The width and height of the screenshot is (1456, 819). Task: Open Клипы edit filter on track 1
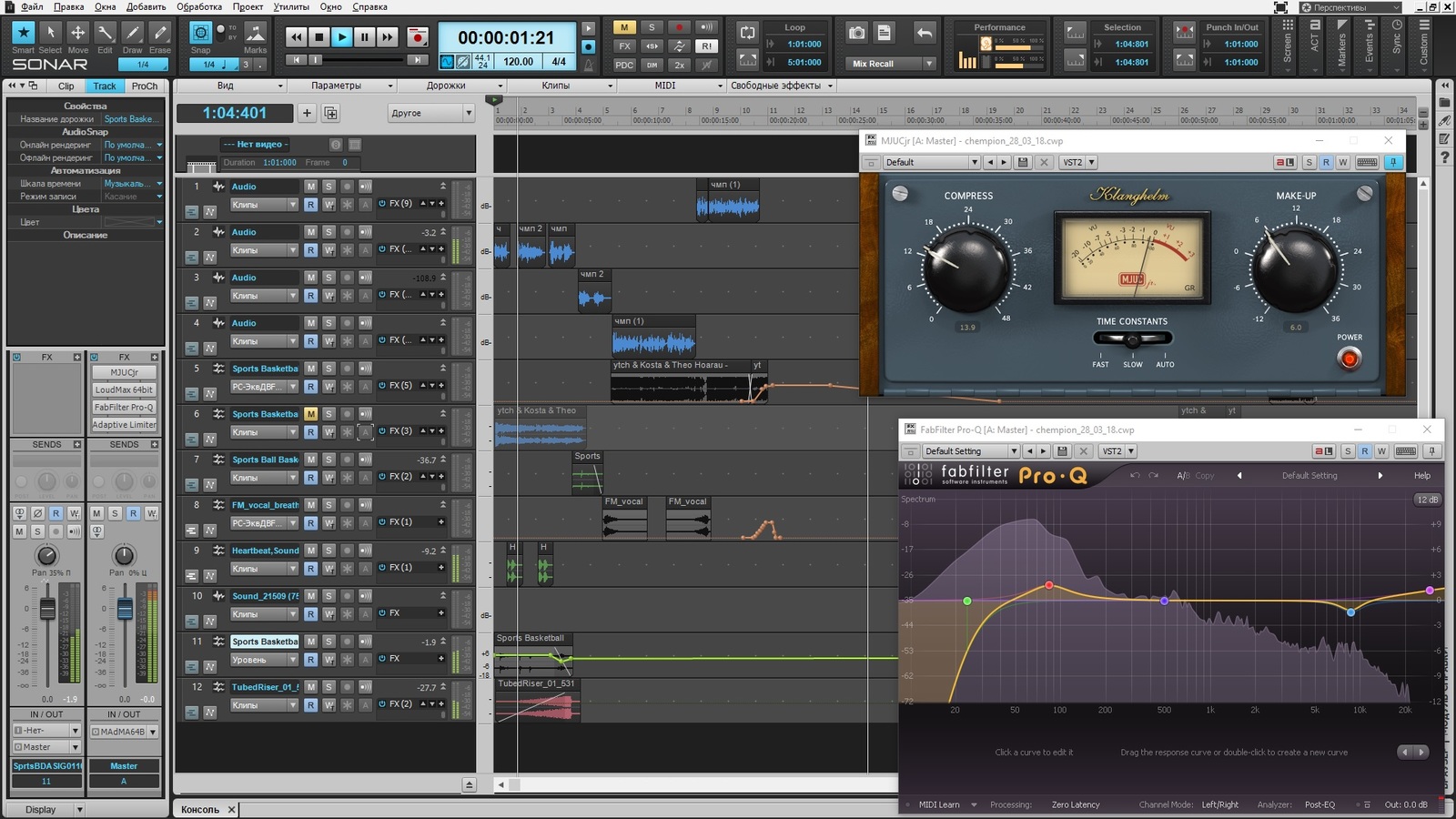click(264, 205)
